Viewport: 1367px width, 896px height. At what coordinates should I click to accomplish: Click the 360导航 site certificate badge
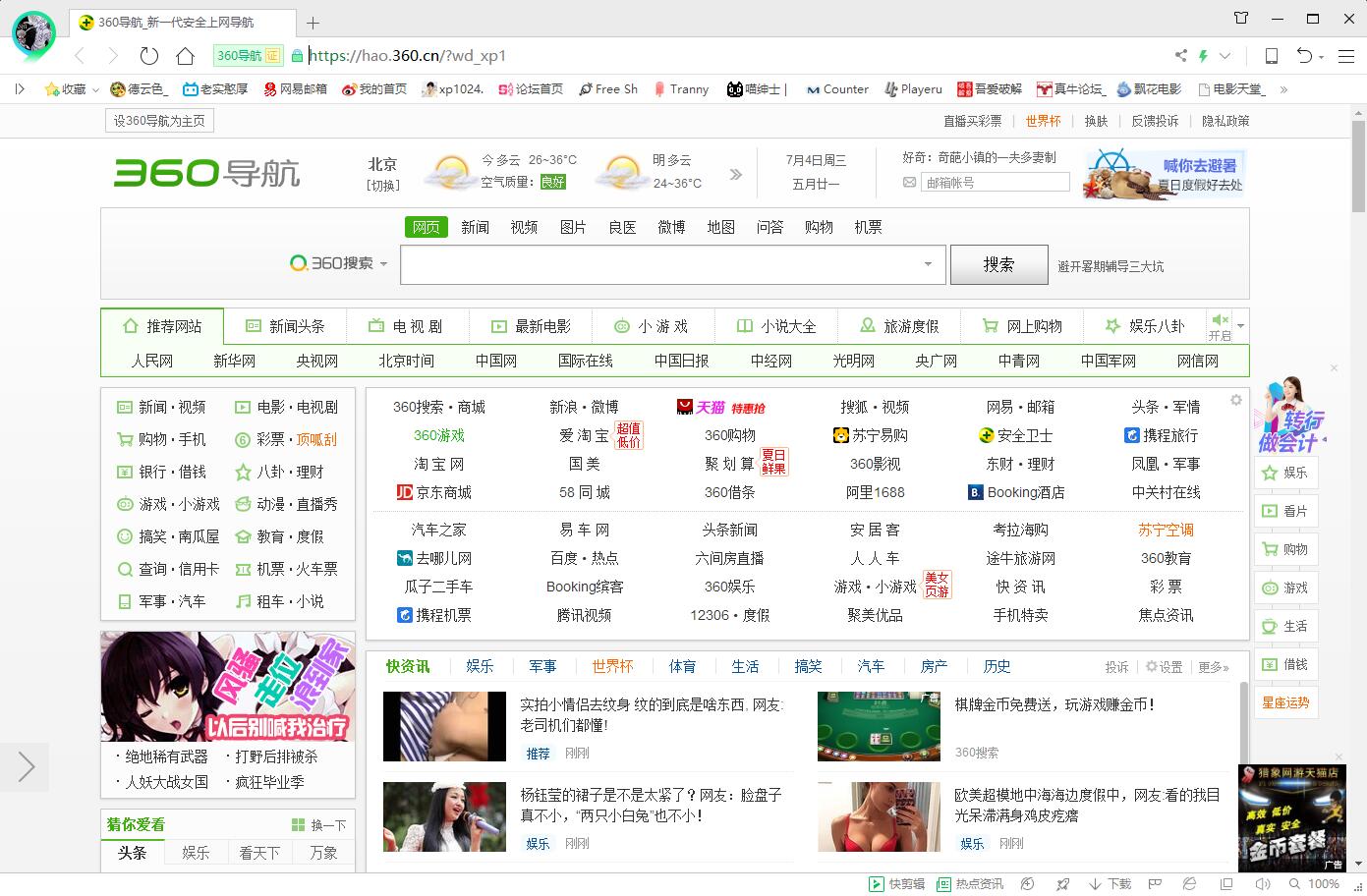[x=248, y=56]
